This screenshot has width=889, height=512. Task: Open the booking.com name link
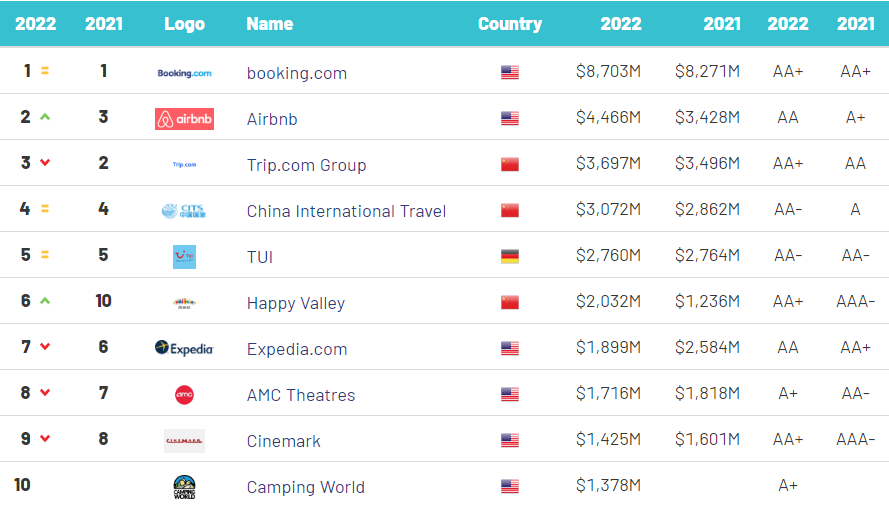coord(297,73)
